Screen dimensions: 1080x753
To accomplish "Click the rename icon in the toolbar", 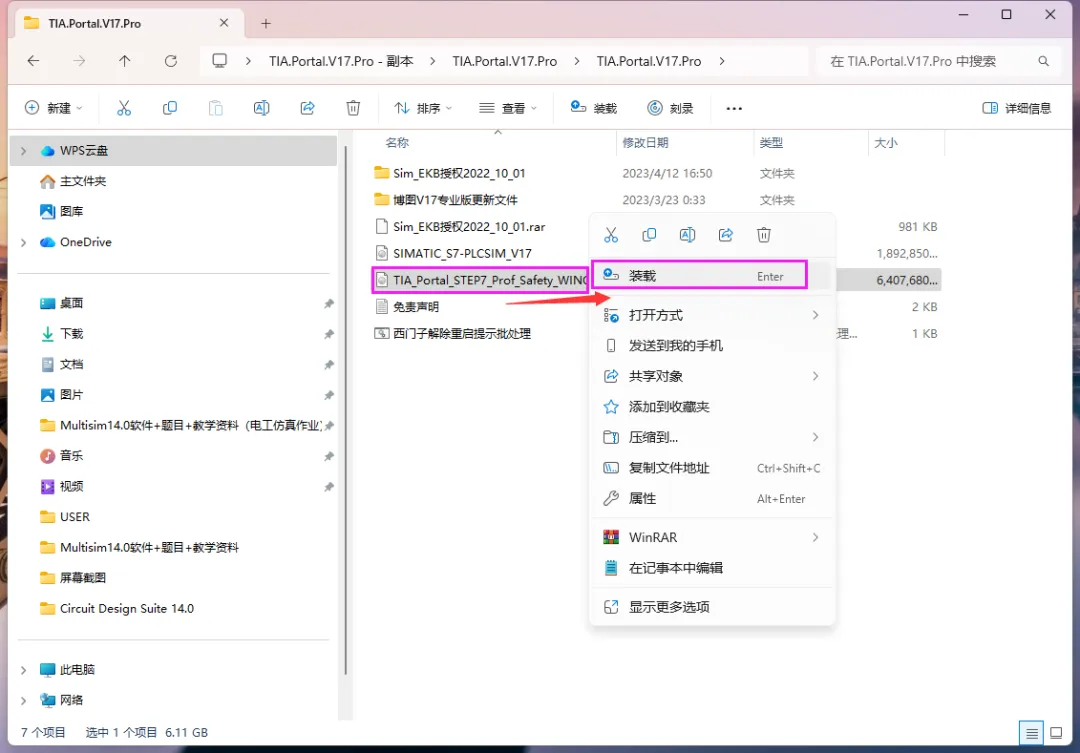I will point(261,108).
